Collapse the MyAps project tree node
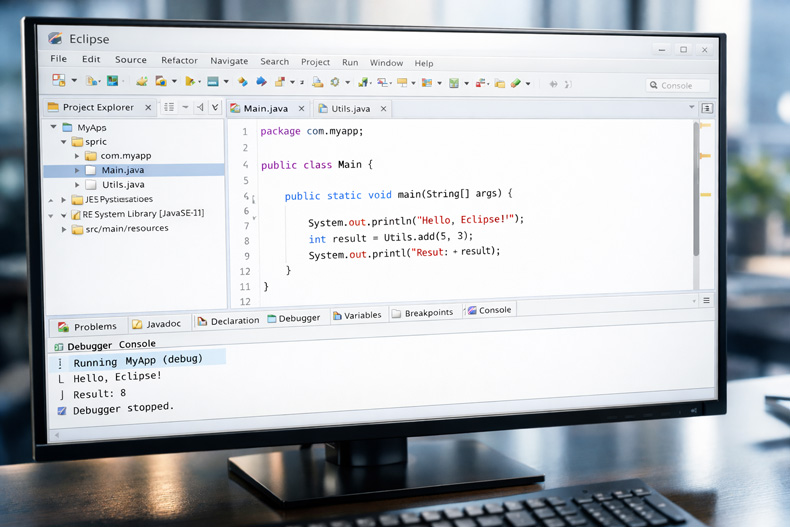The height and width of the screenshot is (527, 790). (54, 127)
